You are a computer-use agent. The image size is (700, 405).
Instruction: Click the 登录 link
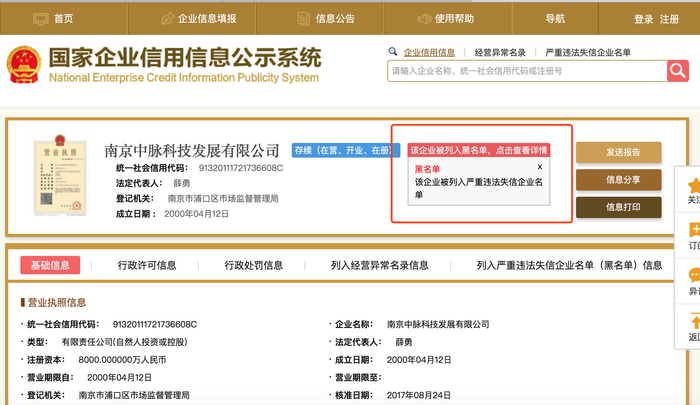643,19
